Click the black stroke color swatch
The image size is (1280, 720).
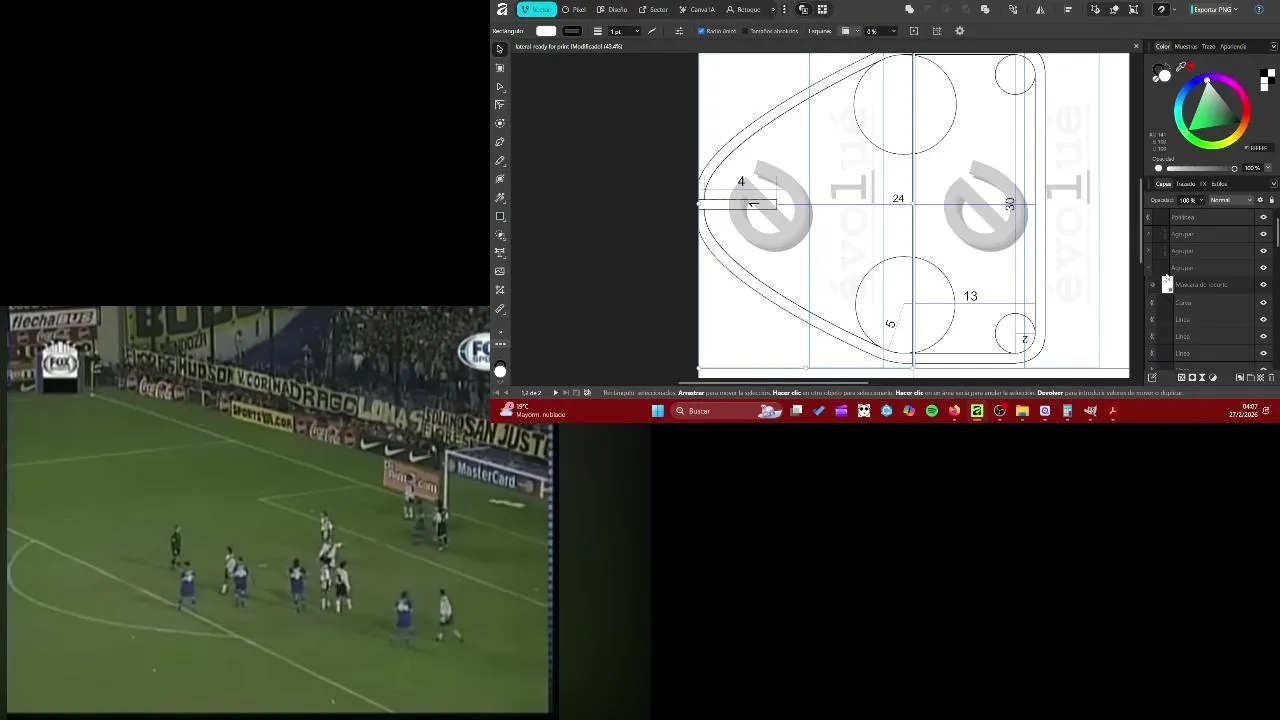(x=572, y=31)
